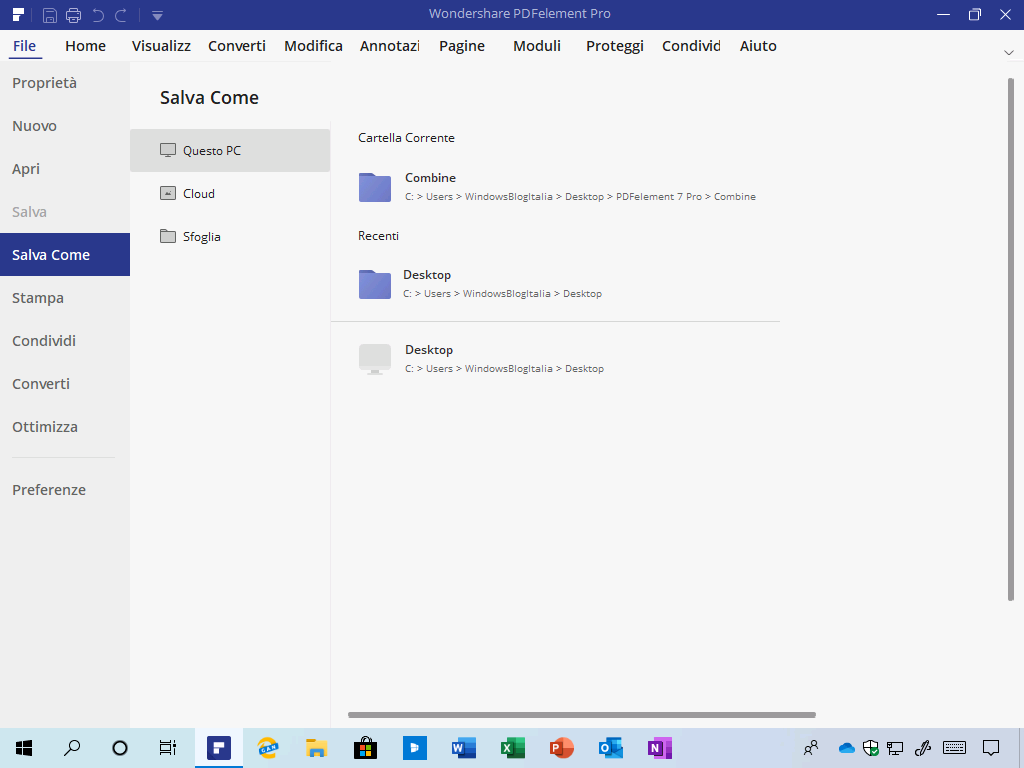1024x768 pixels.
Task: Open Excel from the taskbar
Action: (513, 748)
